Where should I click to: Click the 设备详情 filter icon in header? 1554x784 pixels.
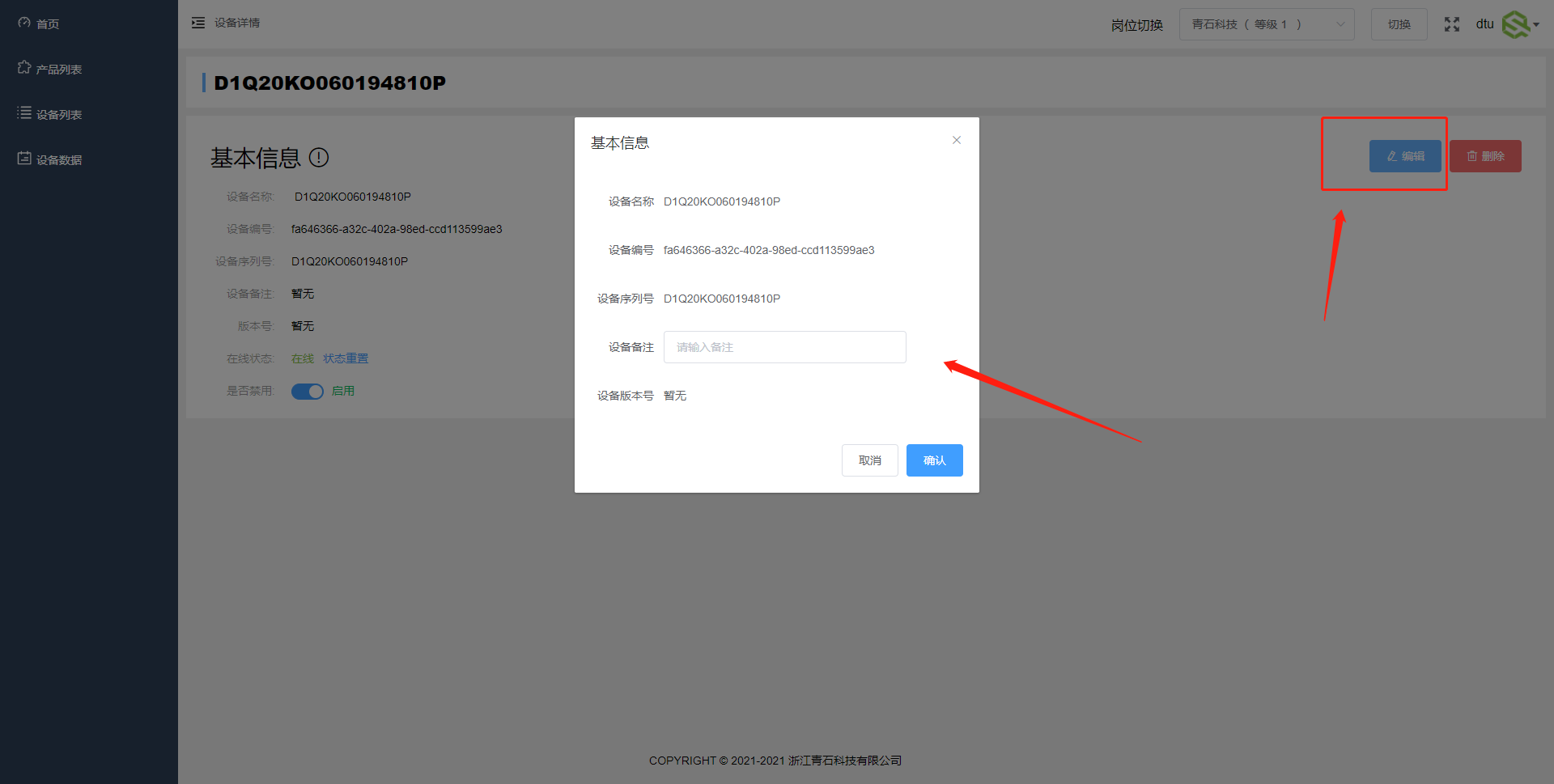click(x=198, y=22)
